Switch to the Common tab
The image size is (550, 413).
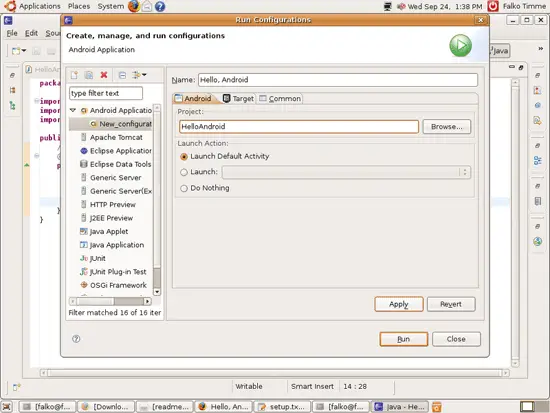[280, 99]
